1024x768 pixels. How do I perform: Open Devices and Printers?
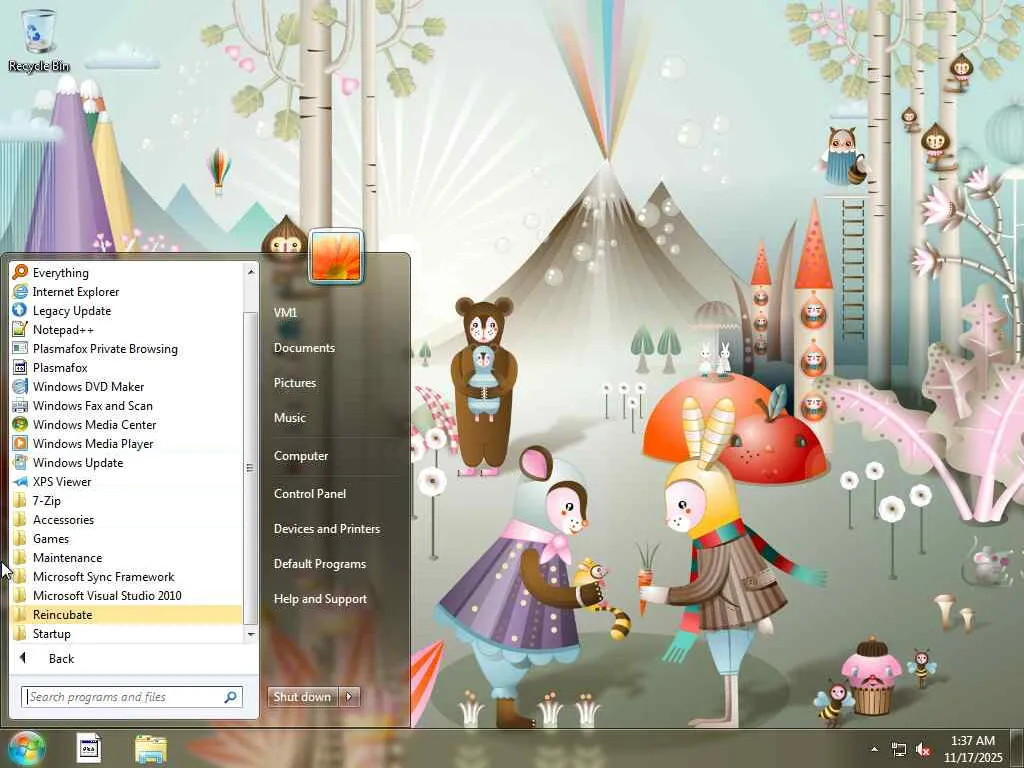tap(327, 529)
